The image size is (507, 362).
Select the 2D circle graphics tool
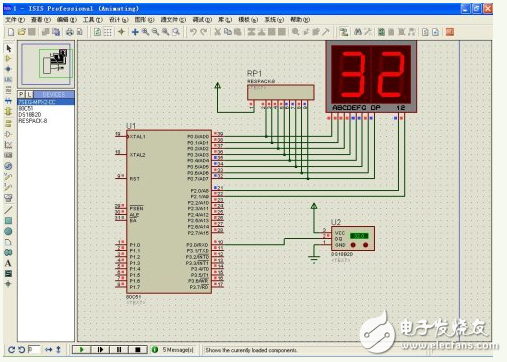(8, 231)
